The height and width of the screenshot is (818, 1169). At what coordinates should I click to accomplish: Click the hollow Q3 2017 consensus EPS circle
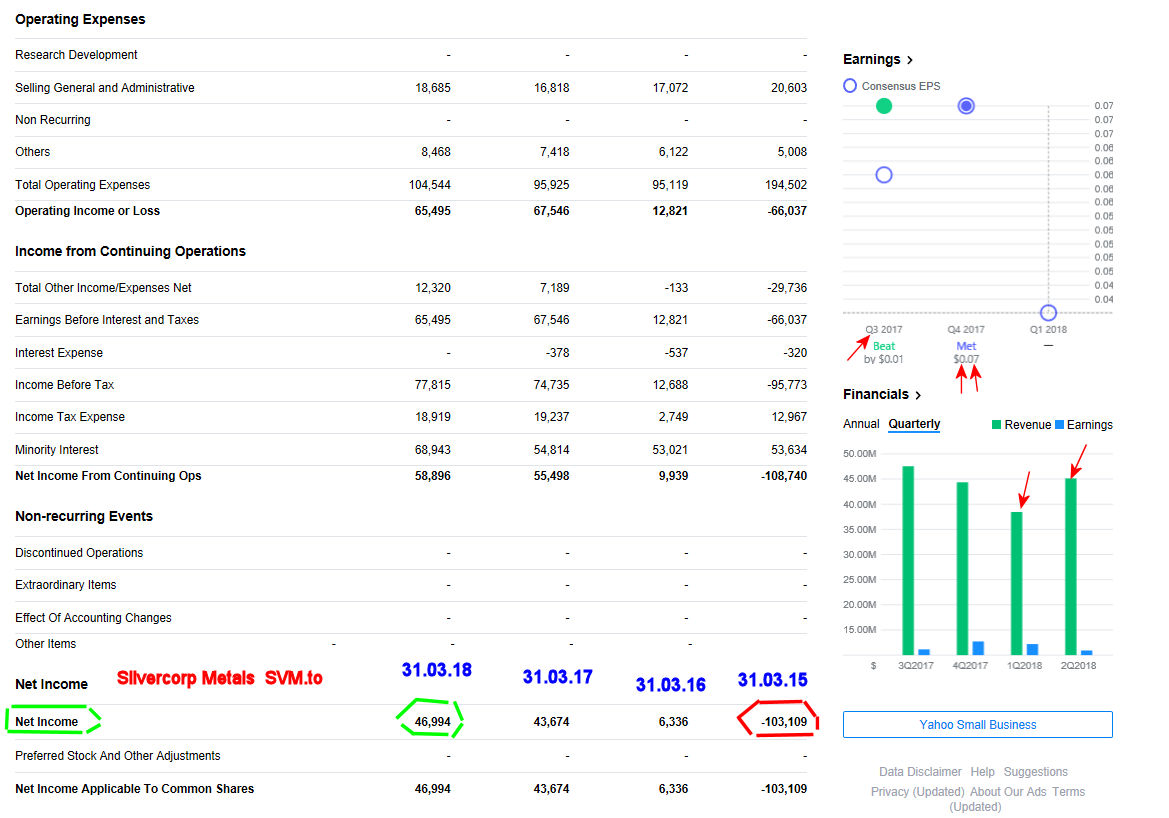(x=883, y=175)
